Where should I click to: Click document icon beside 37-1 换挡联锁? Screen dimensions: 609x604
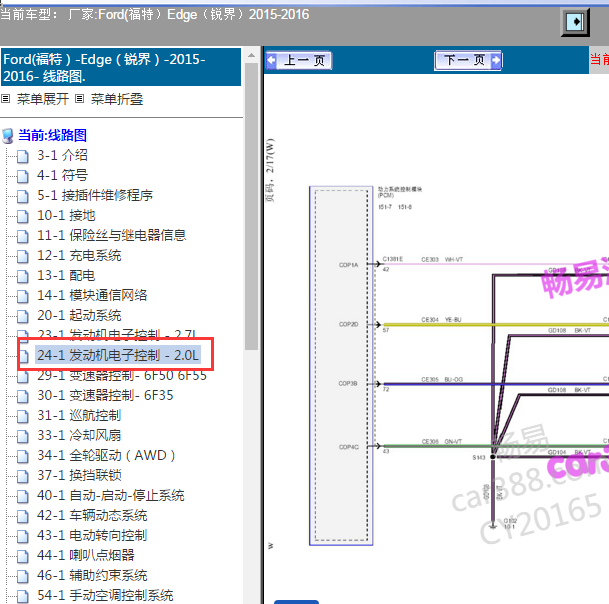click(x=23, y=476)
